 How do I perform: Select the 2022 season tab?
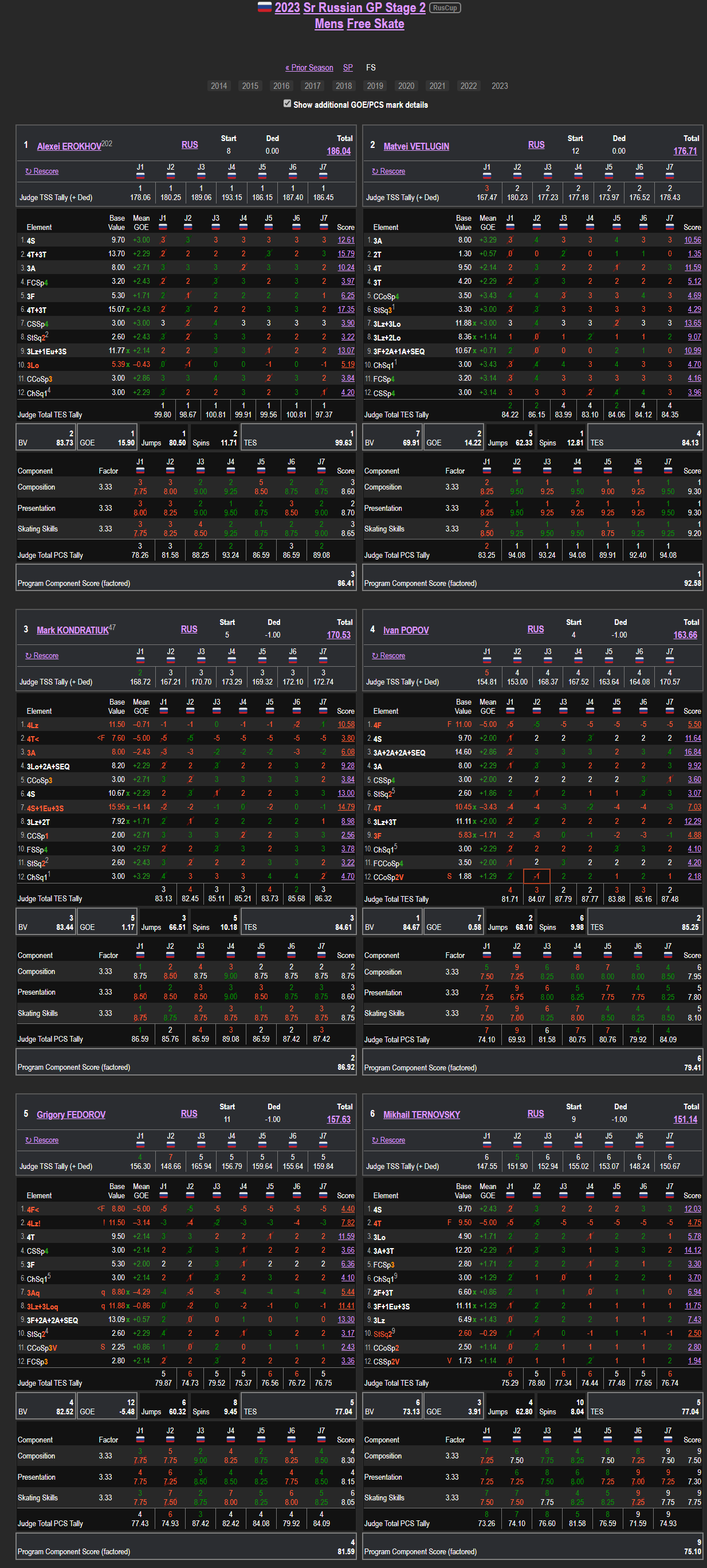[468, 86]
